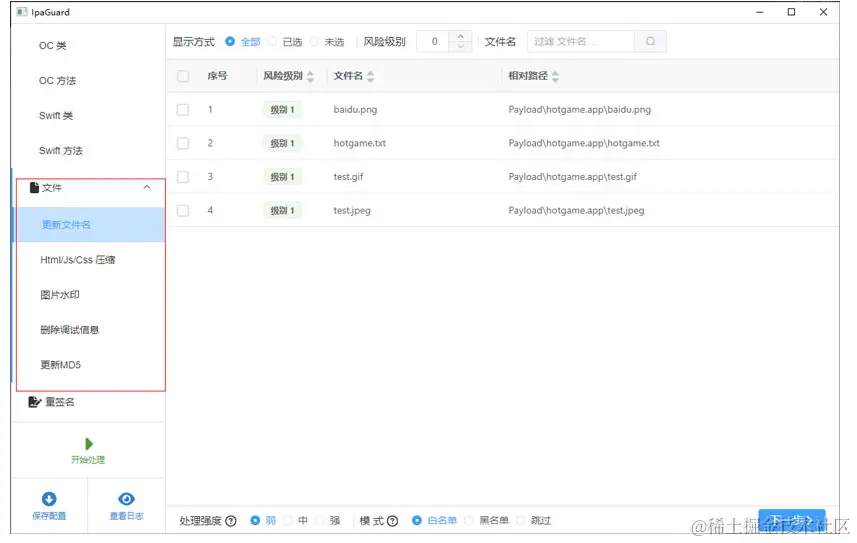Click path Payload\hotgame.app\baidu.png
857x543 pixels.
click(x=579, y=109)
